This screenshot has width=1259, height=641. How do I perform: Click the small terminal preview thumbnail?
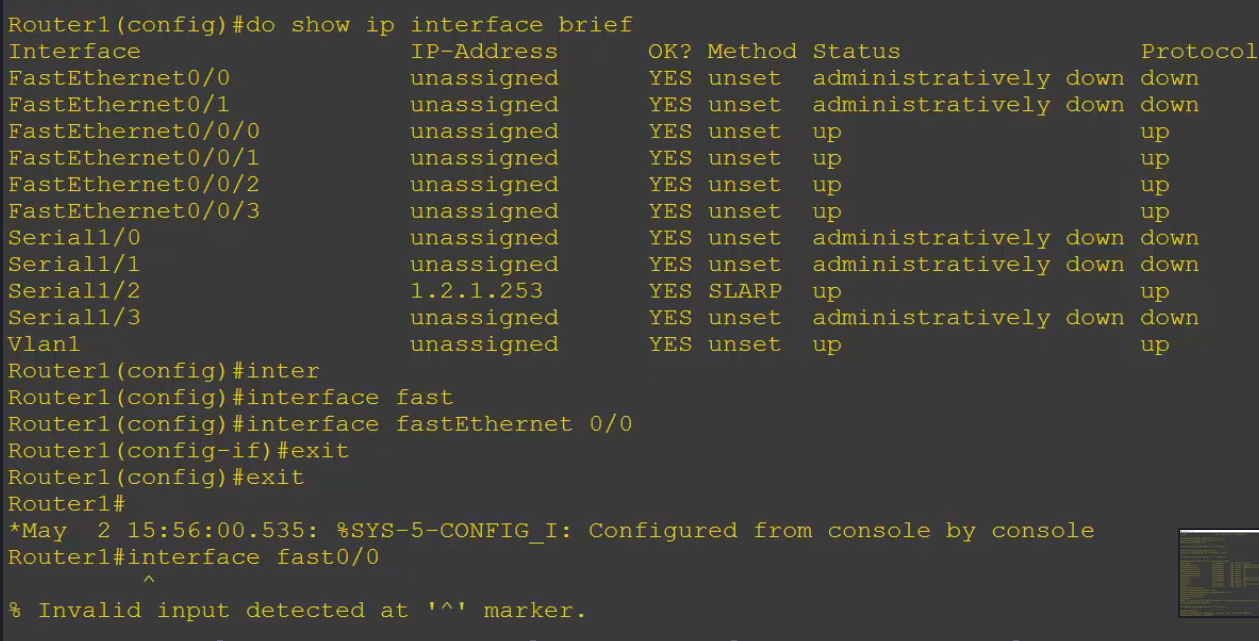(1217, 572)
